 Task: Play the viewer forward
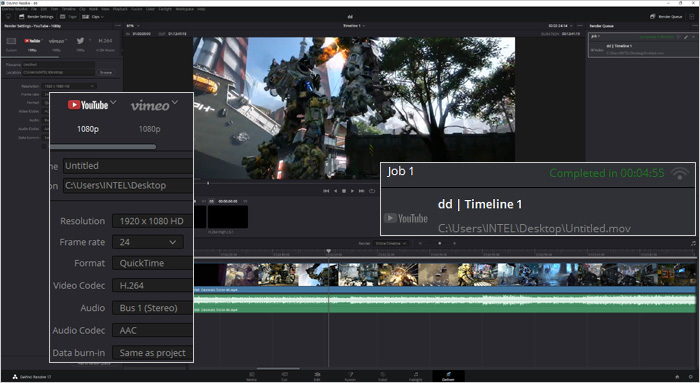point(352,191)
